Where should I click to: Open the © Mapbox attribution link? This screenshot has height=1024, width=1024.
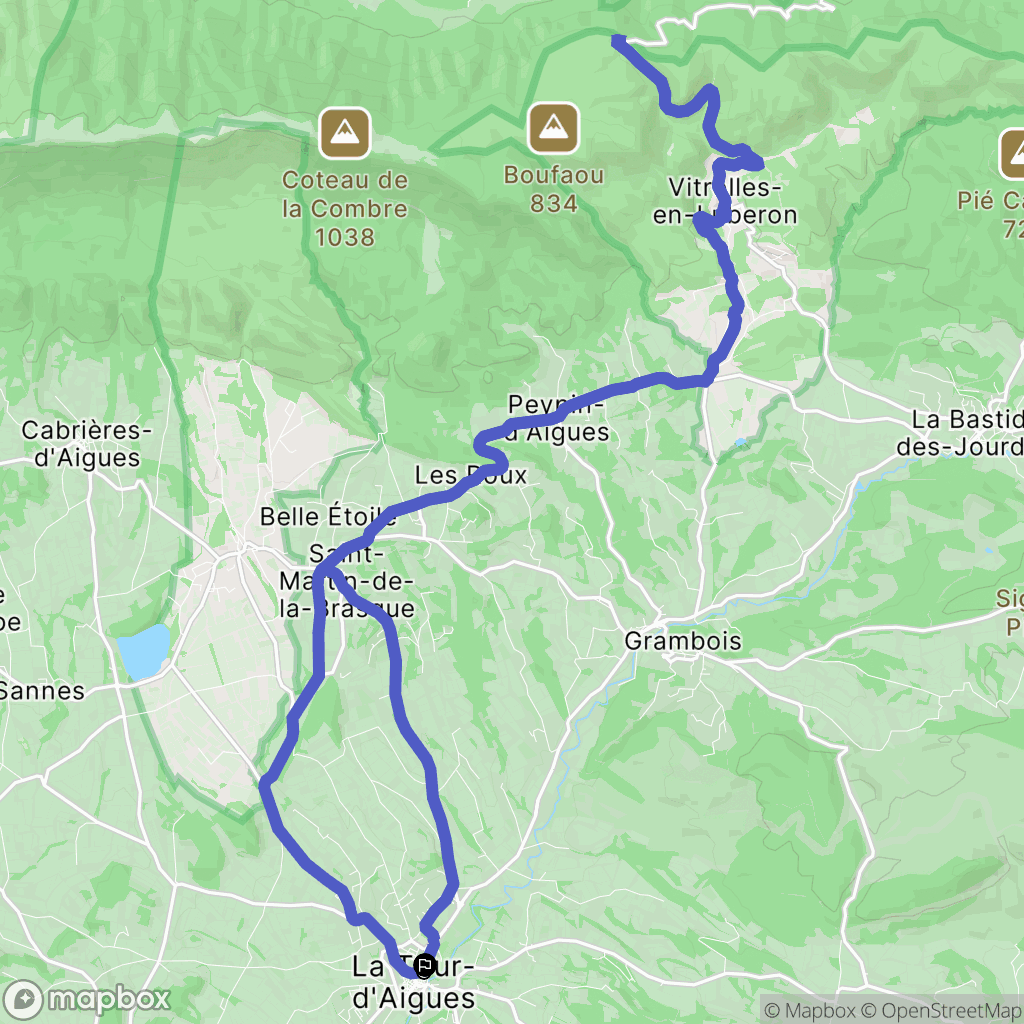point(810,1010)
